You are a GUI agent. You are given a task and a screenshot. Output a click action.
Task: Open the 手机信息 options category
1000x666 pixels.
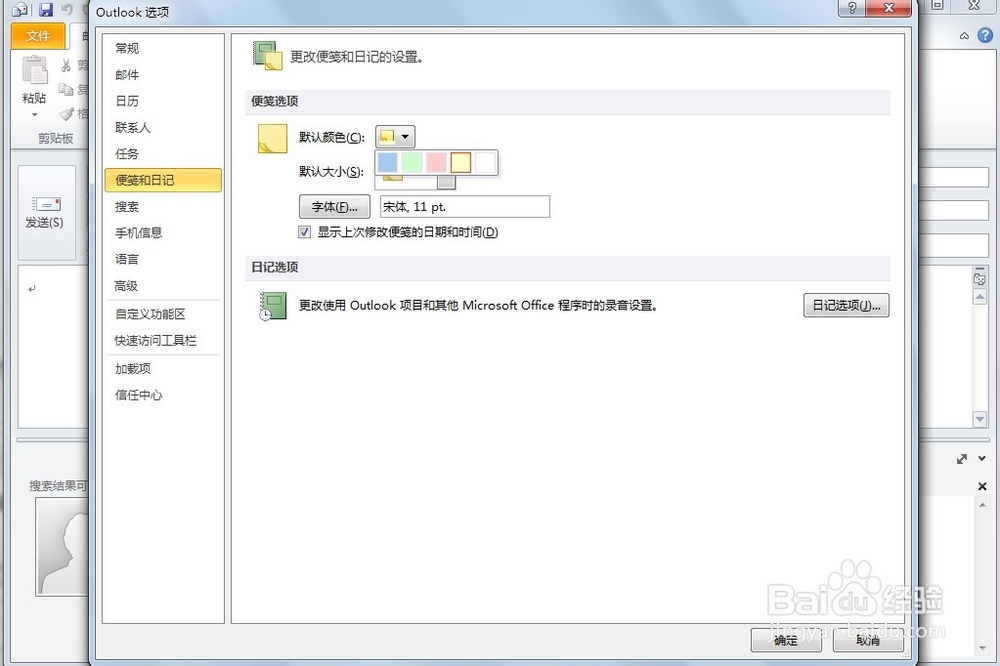pyautogui.click(x=138, y=233)
